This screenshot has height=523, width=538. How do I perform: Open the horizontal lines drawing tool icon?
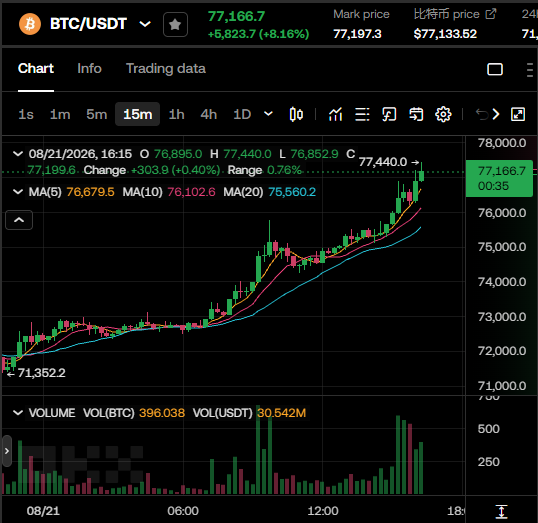pos(362,114)
